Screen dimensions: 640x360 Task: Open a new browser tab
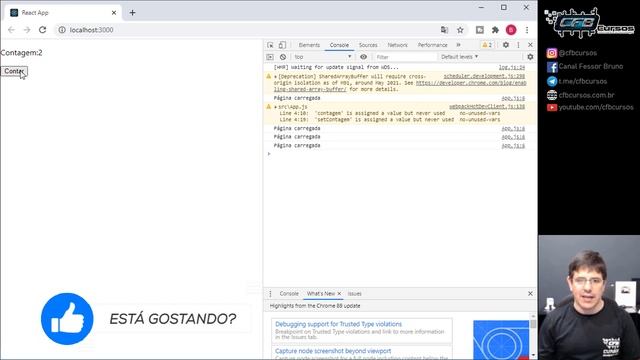pyautogui.click(x=132, y=13)
